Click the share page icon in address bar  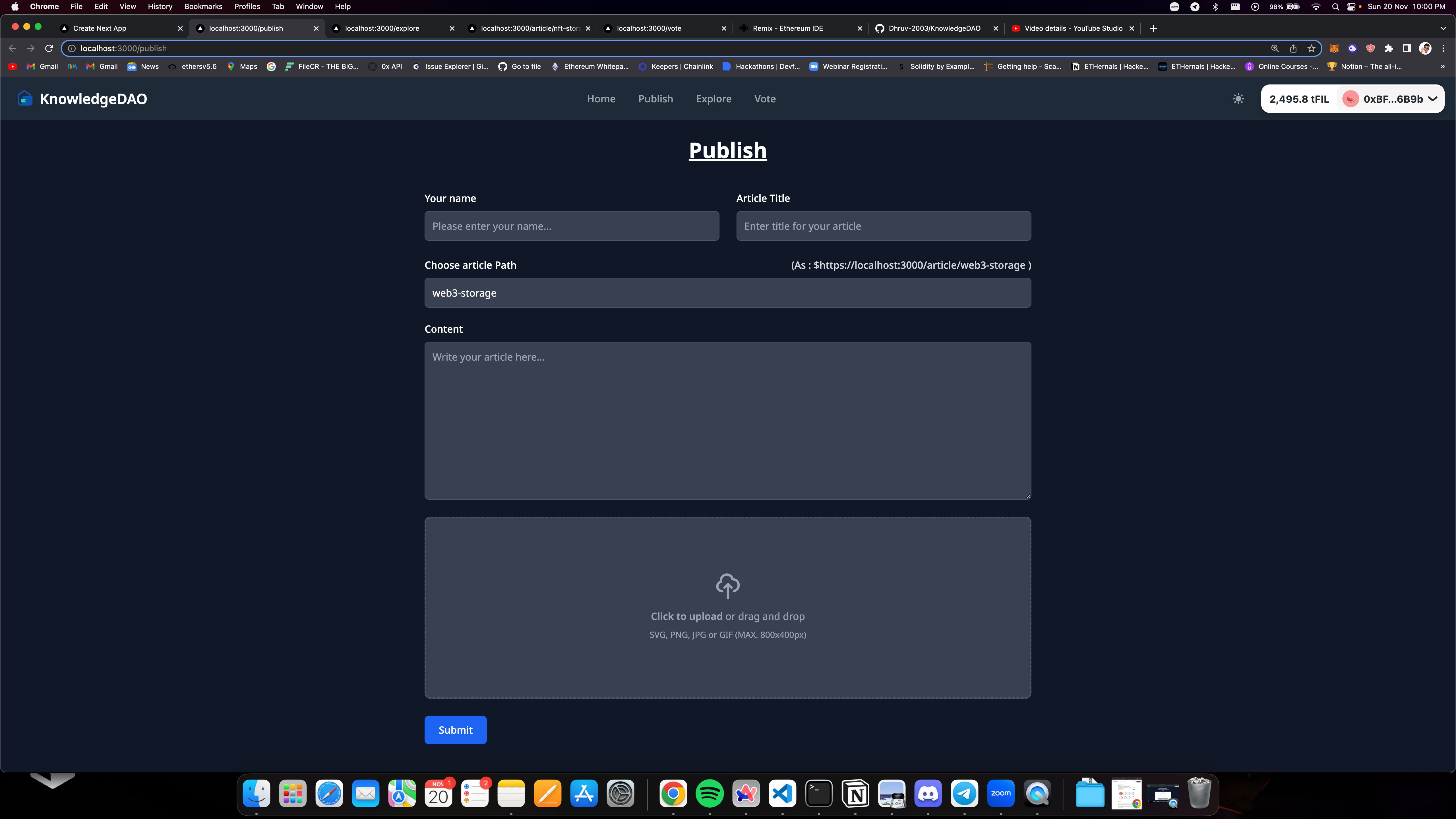[x=1293, y=48]
